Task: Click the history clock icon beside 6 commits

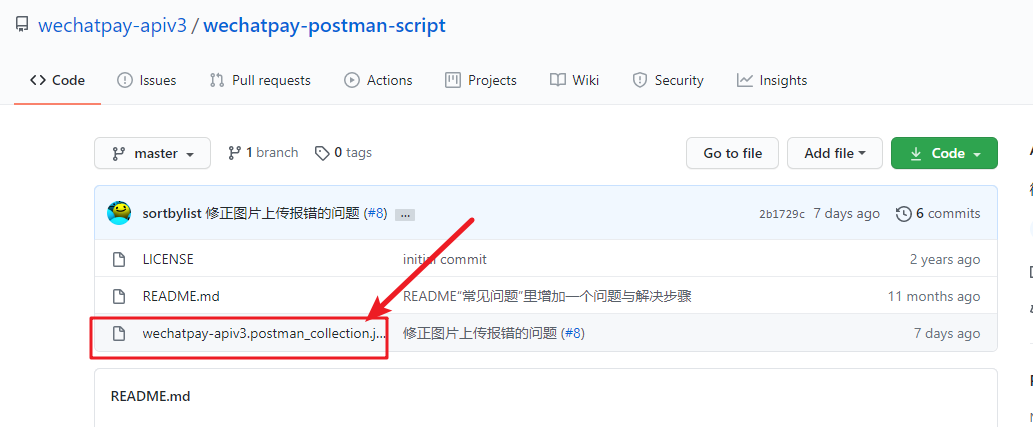Action: tap(904, 214)
